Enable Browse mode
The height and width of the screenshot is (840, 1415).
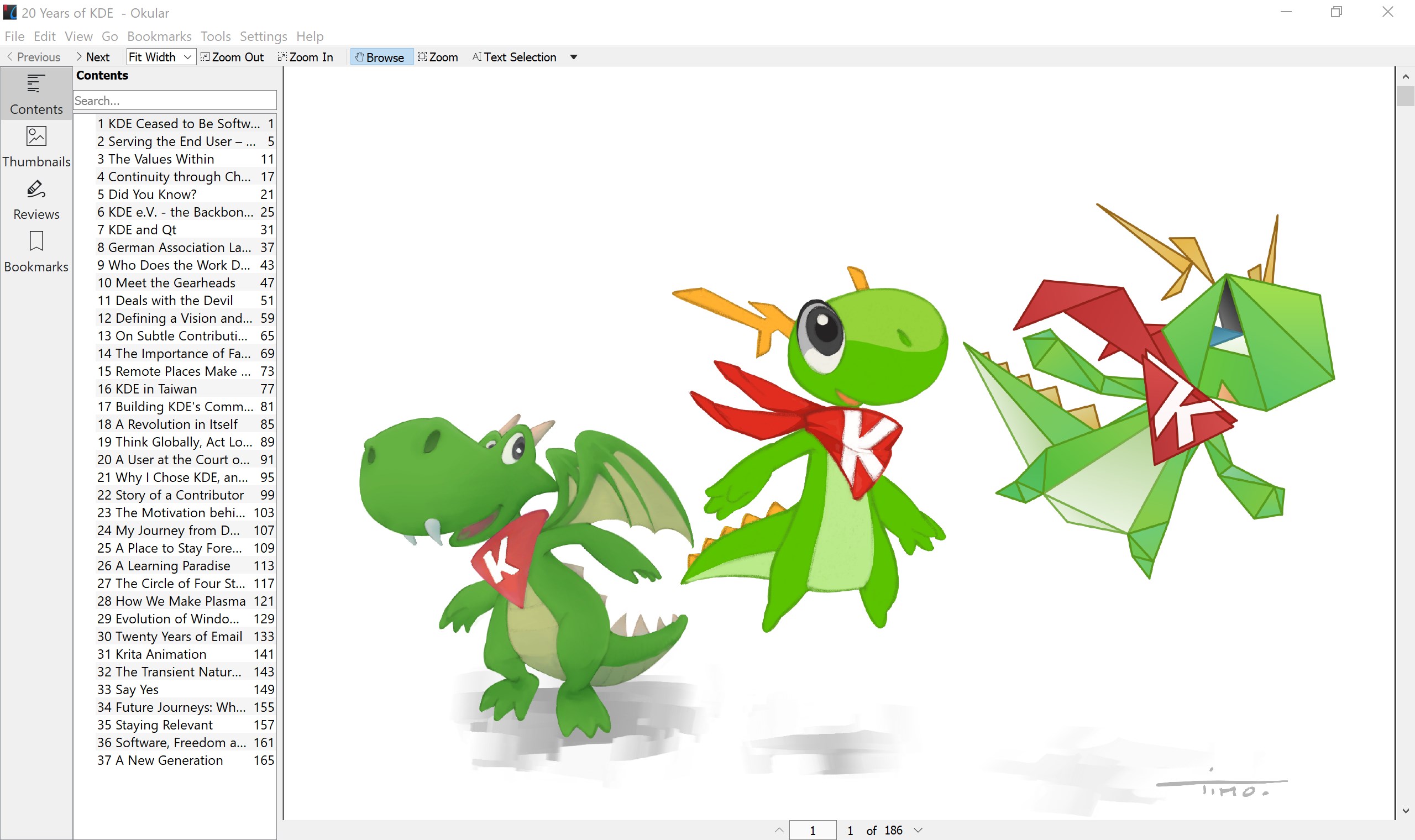381,56
